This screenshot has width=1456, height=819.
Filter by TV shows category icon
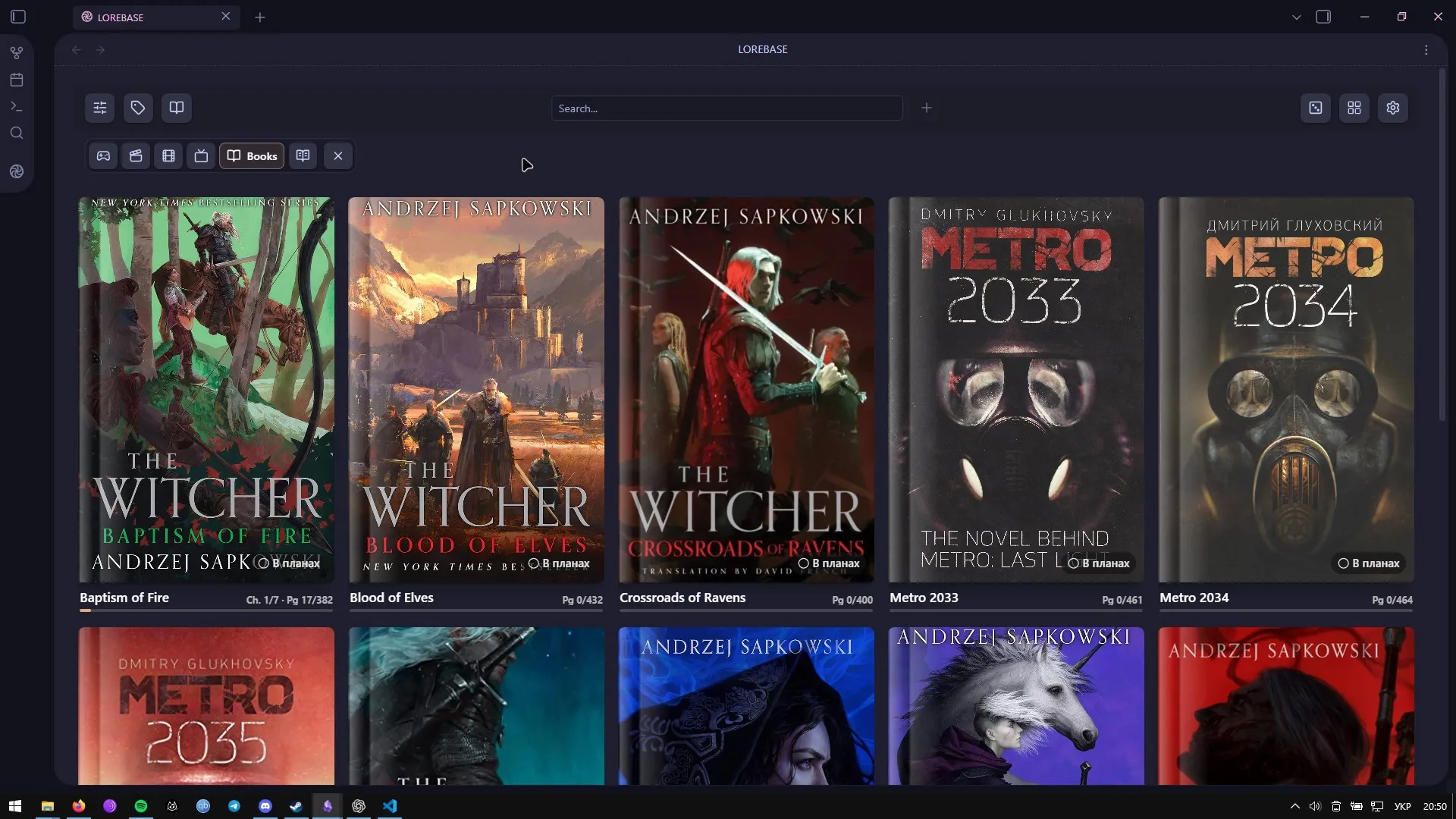tap(201, 156)
